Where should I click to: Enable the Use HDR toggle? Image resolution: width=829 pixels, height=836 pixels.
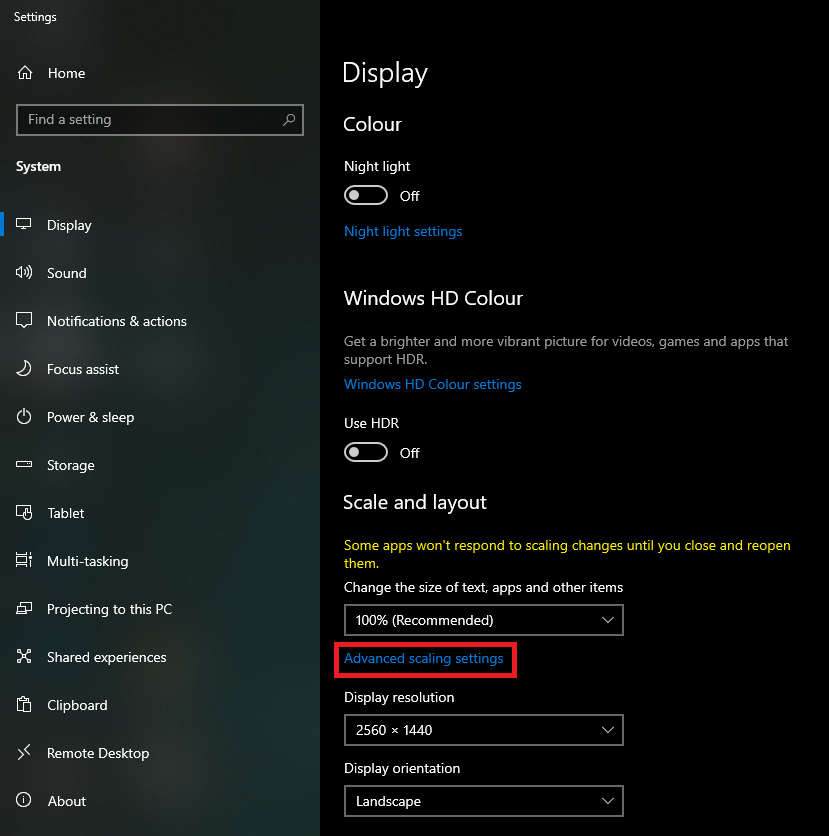pyautogui.click(x=366, y=452)
